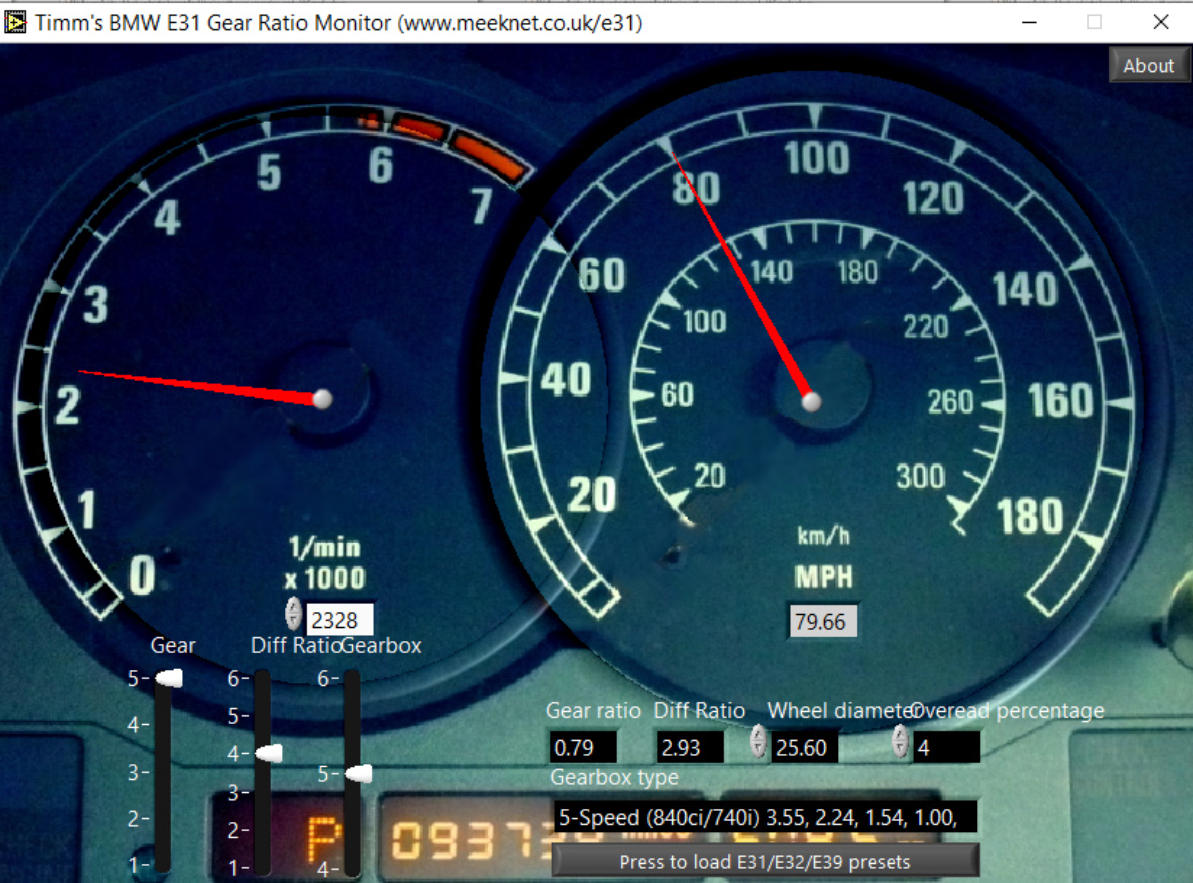Set the Diff Ratio slider to 5
Image resolution: width=1193 pixels, height=883 pixels.
click(262, 716)
